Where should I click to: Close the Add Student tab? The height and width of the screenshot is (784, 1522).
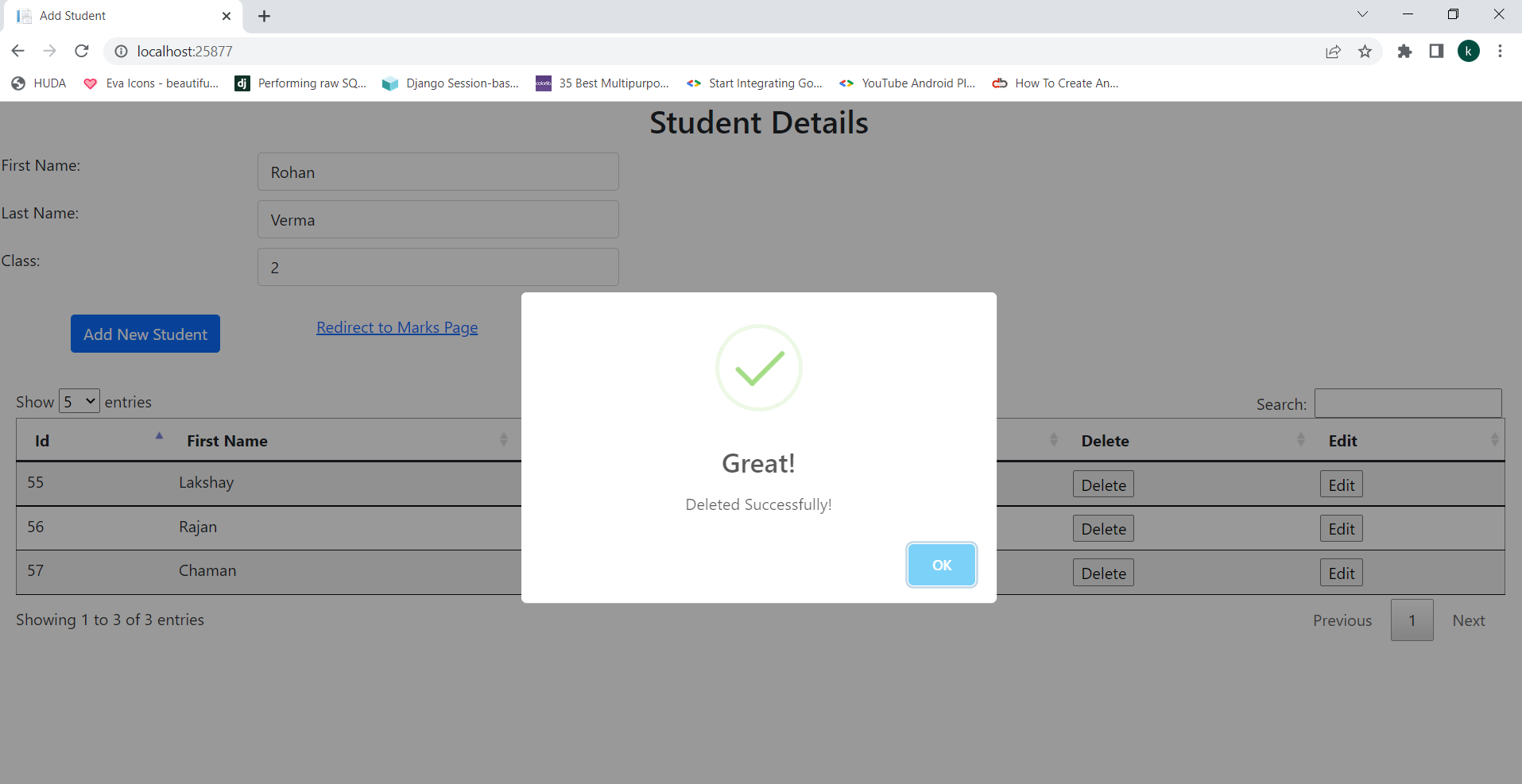227,16
